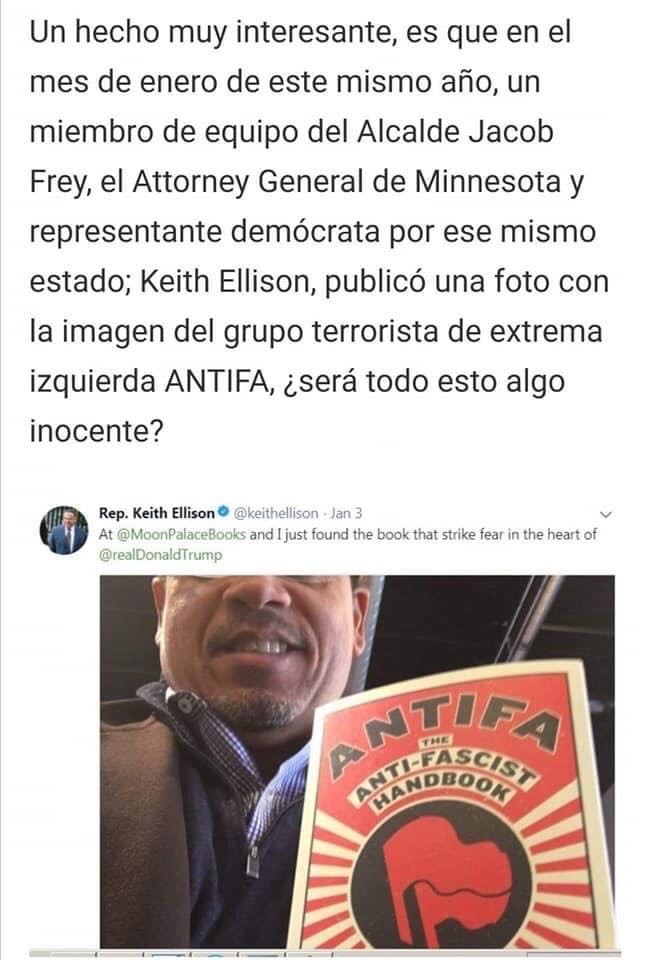This screenshot has width=650, height=960.
Task: Open the @realDonaldTrump mention link
Action: coord(160,555)
